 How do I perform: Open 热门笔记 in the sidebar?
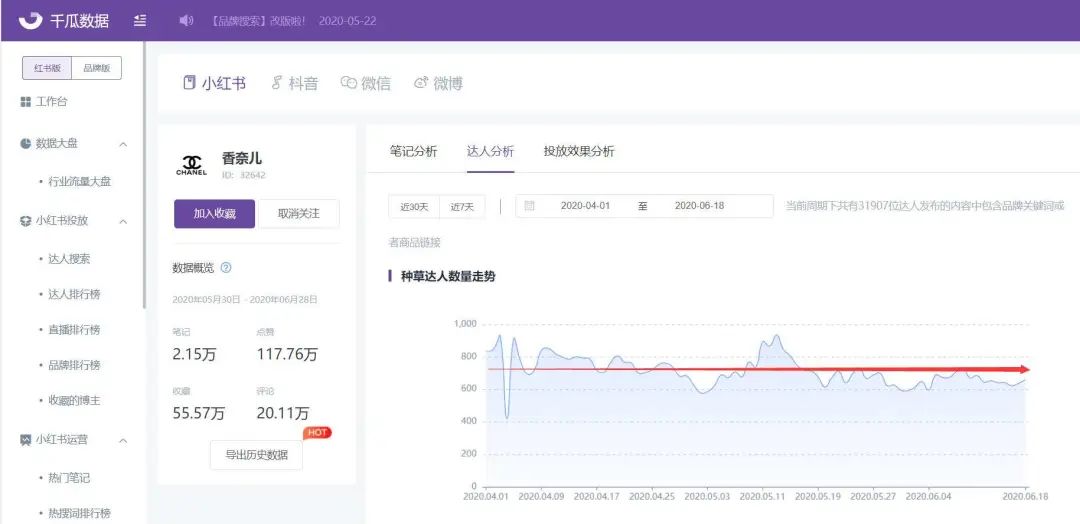69,478
